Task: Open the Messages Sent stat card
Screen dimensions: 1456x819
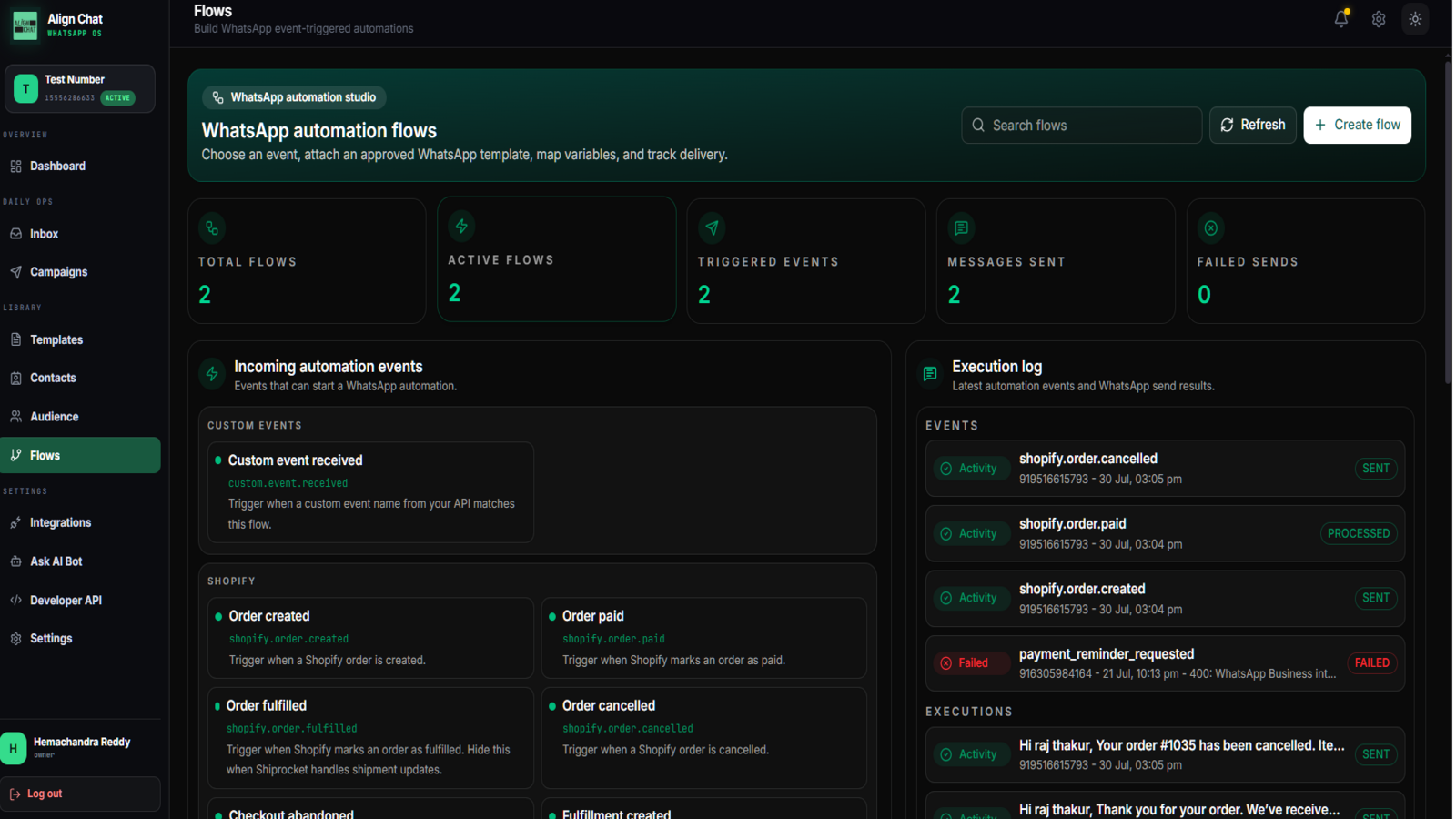Action: point(1056,261)
